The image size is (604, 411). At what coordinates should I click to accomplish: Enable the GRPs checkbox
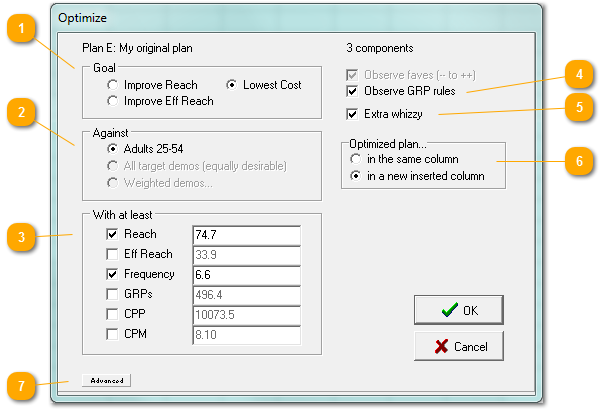112,294
